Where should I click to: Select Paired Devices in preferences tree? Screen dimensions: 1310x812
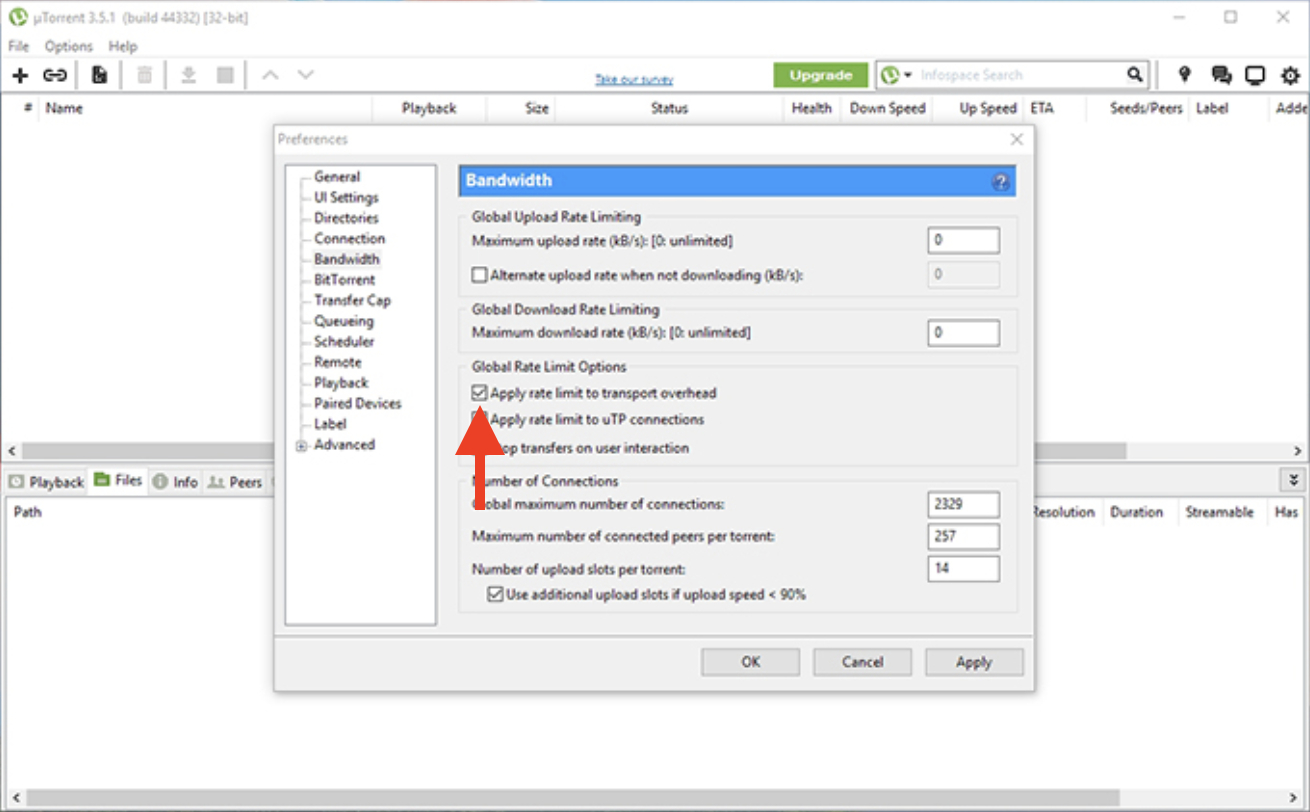[x=358, y=404]
